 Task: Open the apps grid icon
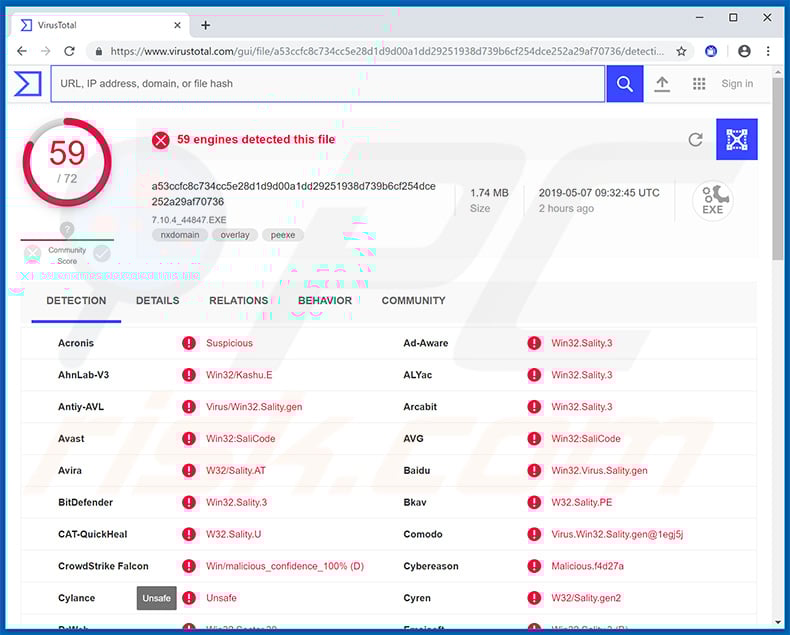(699, 84)
